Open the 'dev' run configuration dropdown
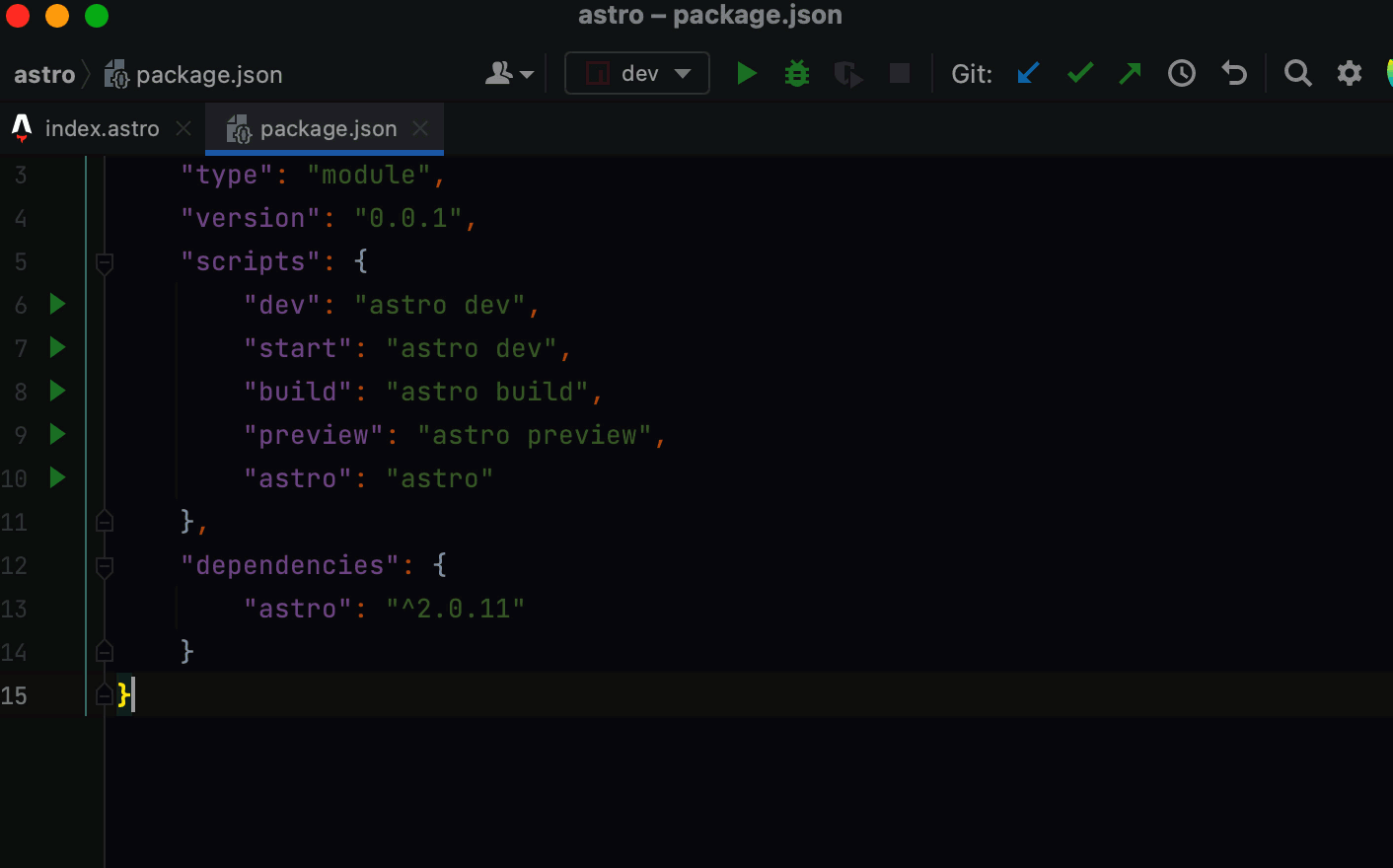 coord(636,72)
